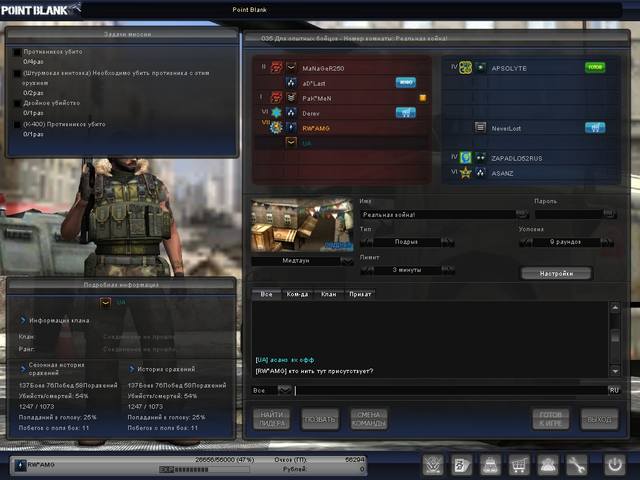Click the chat scrollbar down arrow
640x480 pixels.
tap(615, 371)
